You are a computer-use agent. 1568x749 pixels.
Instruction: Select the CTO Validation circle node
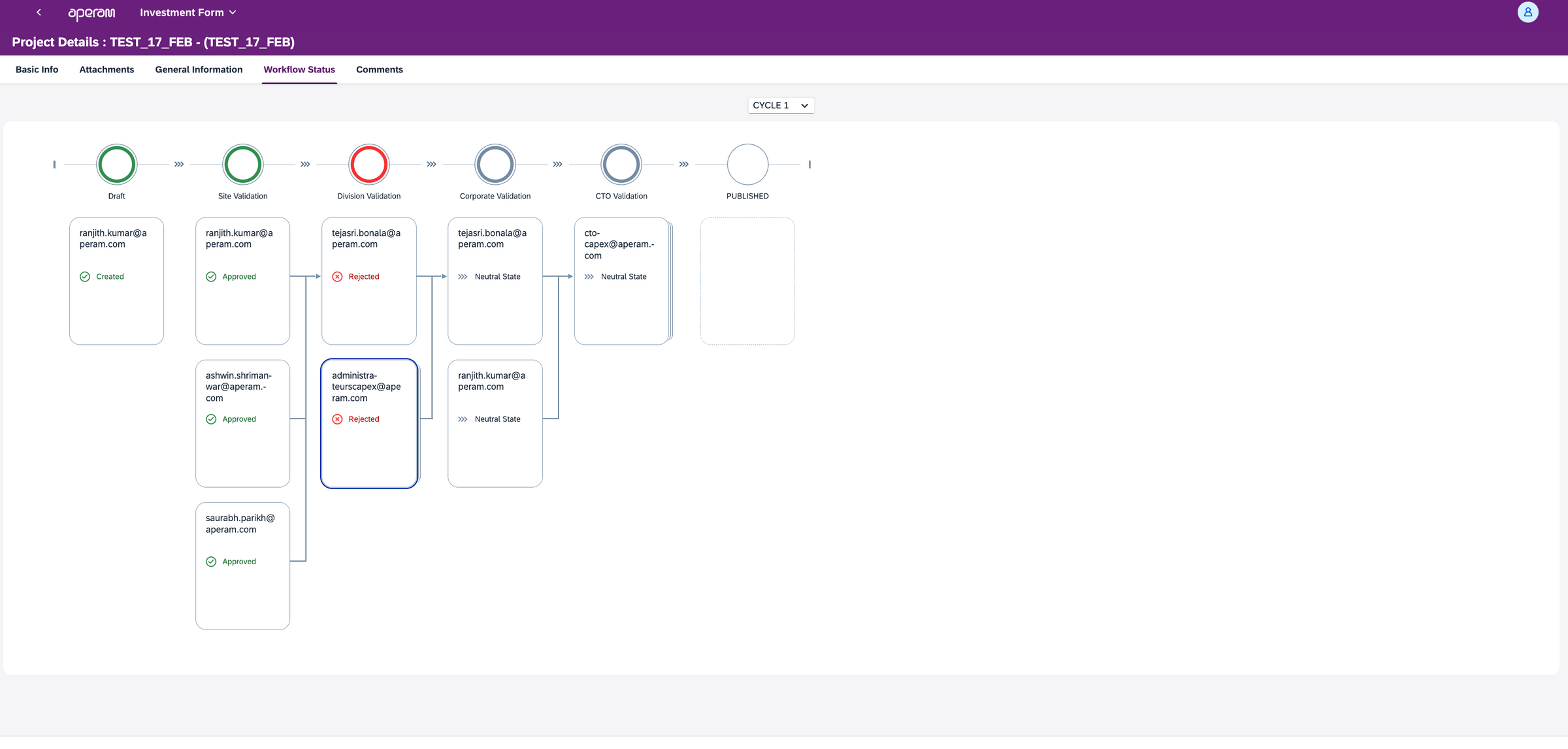621,165
